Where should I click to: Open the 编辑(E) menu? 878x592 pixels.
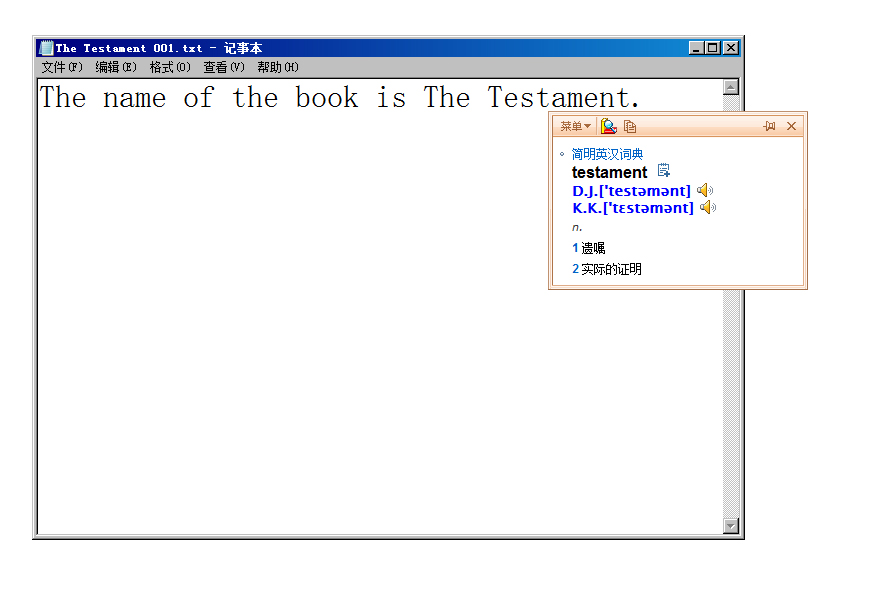tap(116, 67)
